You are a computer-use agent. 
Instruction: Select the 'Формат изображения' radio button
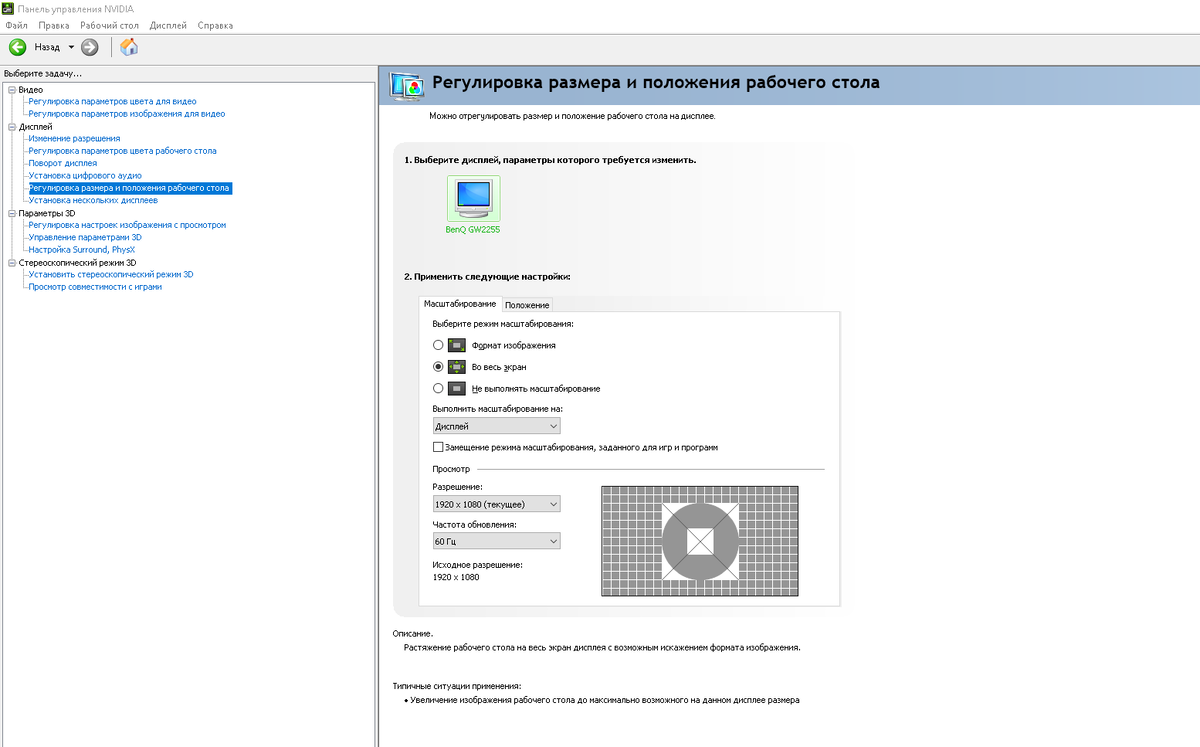pyautogui.click(x=438, y=345)
